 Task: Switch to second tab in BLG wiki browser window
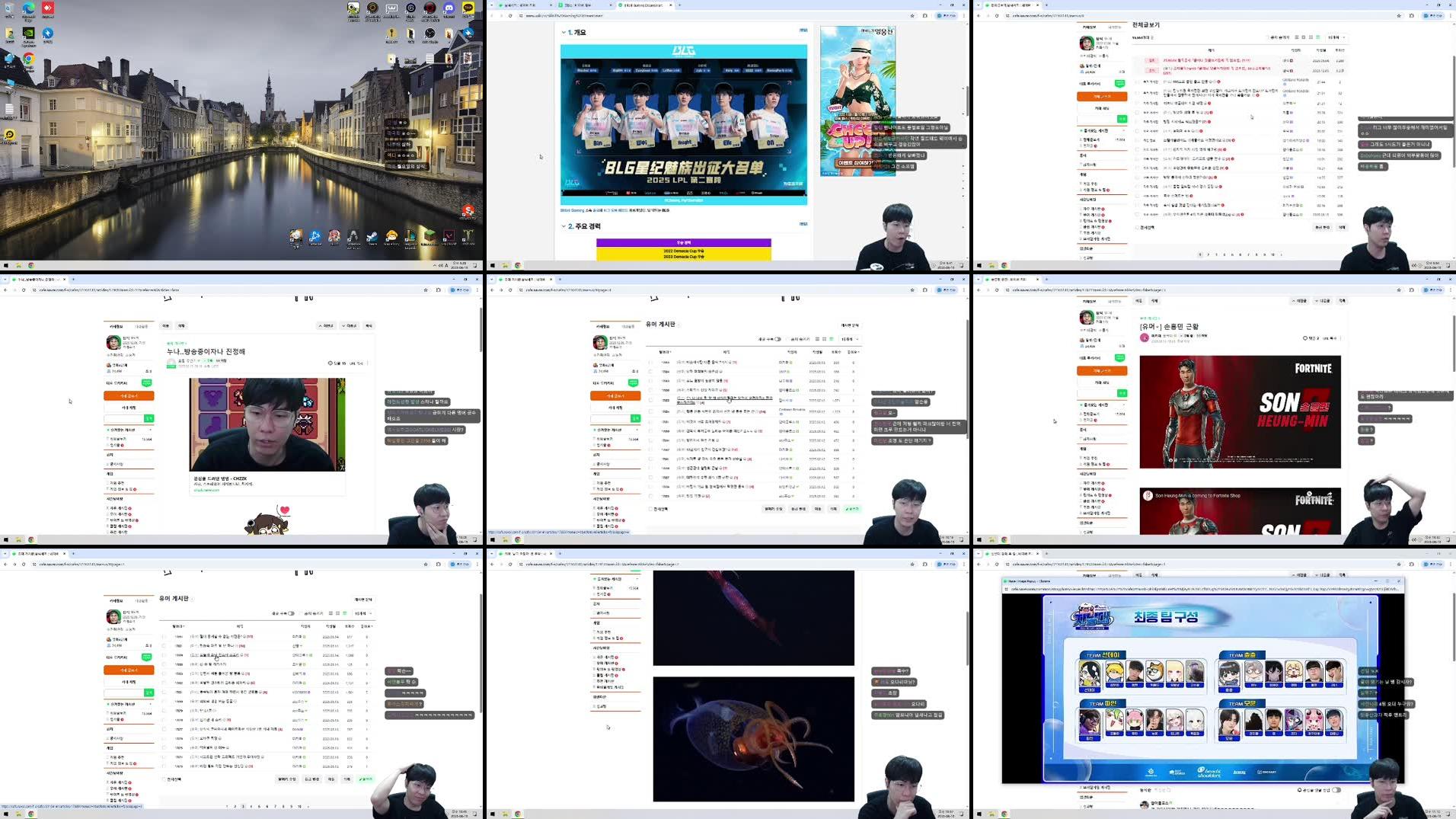point(585,5)
